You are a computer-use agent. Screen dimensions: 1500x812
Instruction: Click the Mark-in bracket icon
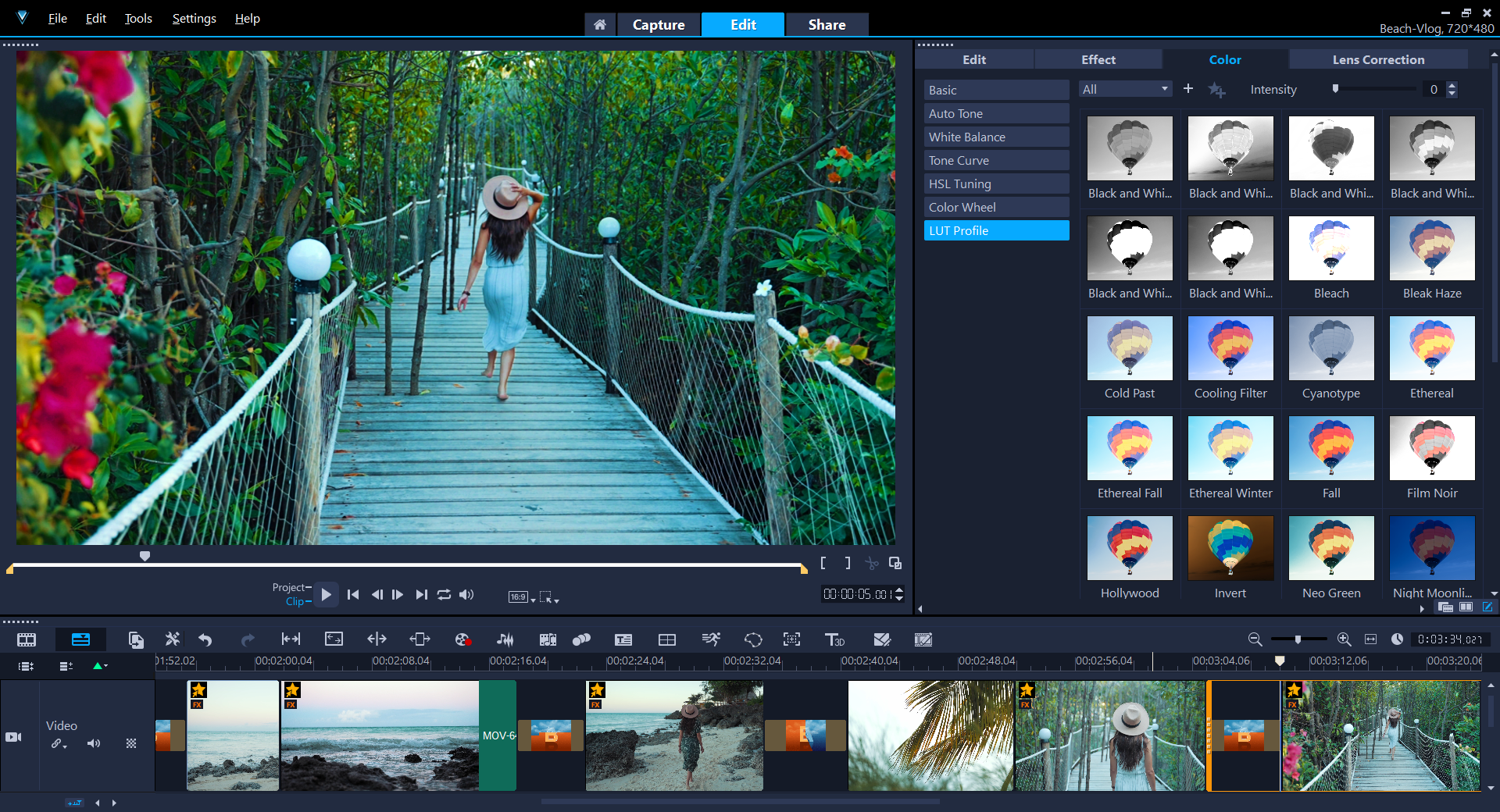coord(823,563)
